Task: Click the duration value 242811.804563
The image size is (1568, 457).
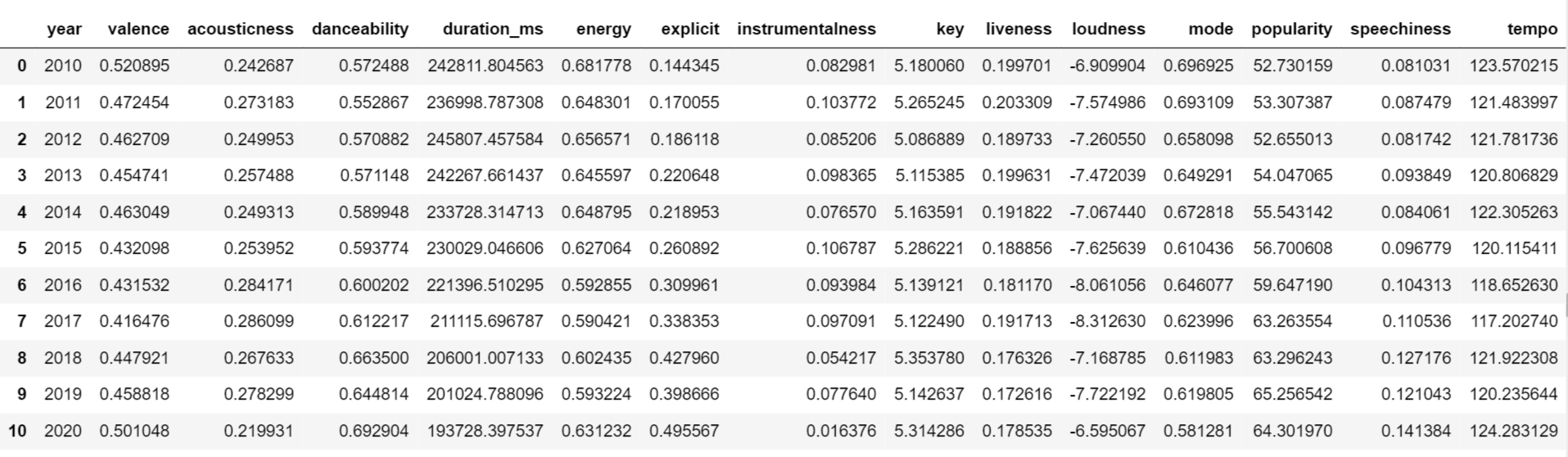Action: coord(485,66)
